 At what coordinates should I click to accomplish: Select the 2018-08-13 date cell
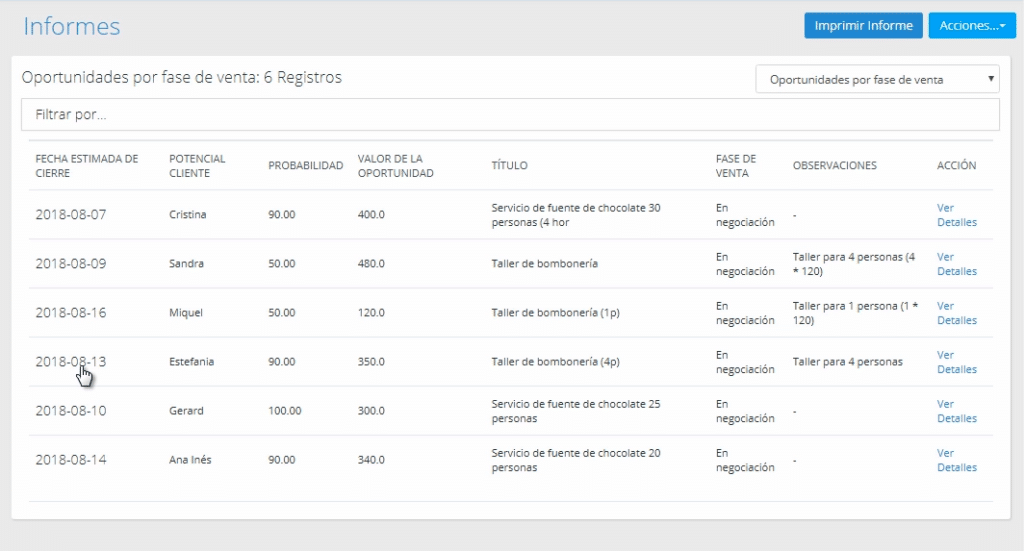[70, 362]
